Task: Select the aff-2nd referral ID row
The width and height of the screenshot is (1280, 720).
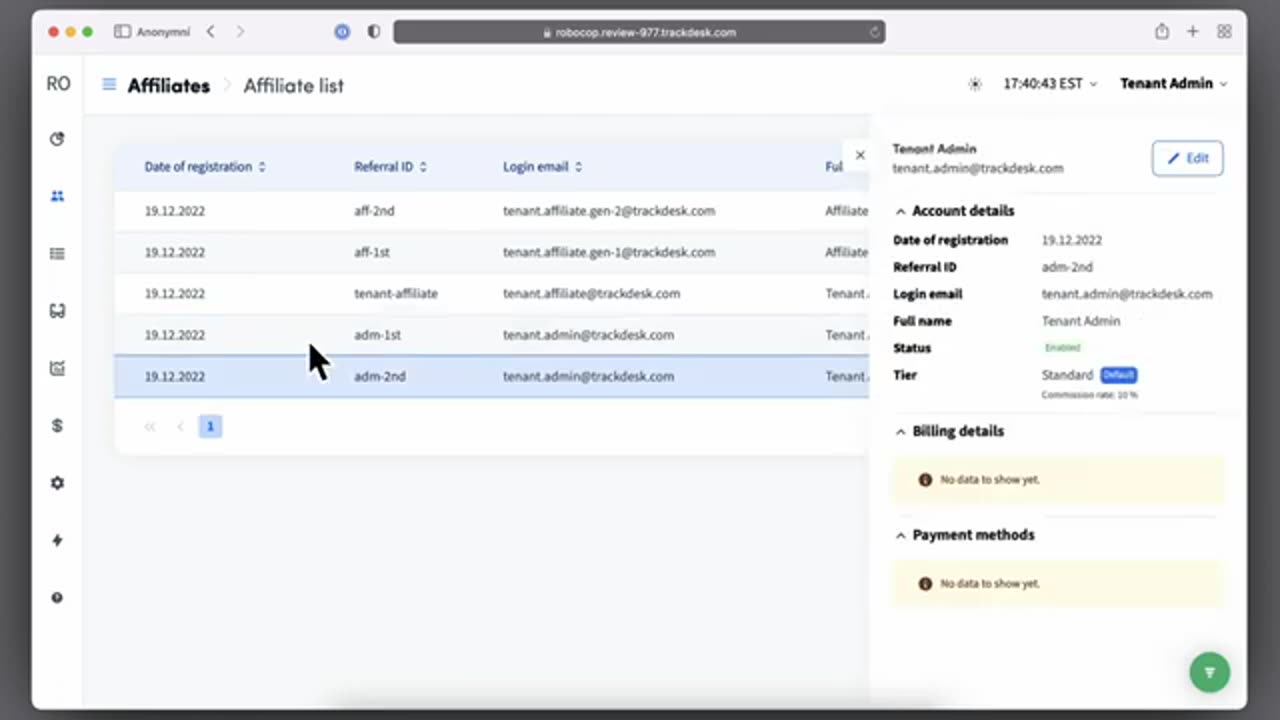Action: click(491, 211)
